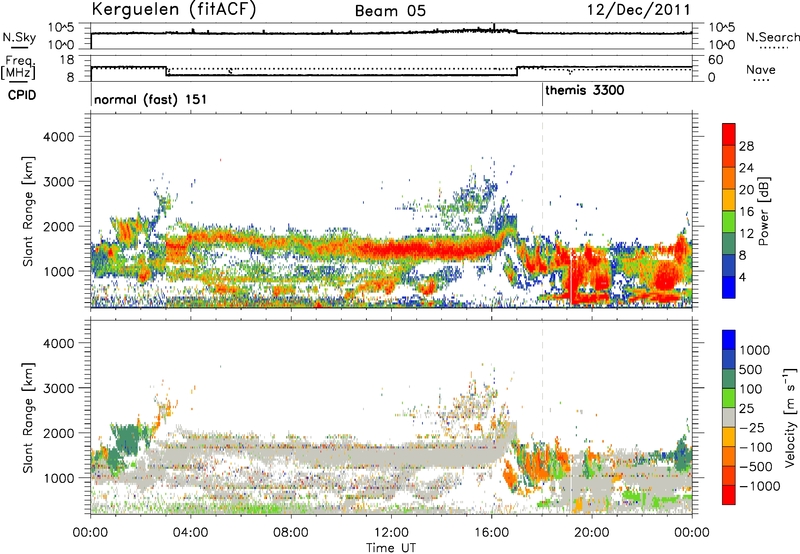
Task: Click the 'Beam 05' label
Action: (390, 11)
